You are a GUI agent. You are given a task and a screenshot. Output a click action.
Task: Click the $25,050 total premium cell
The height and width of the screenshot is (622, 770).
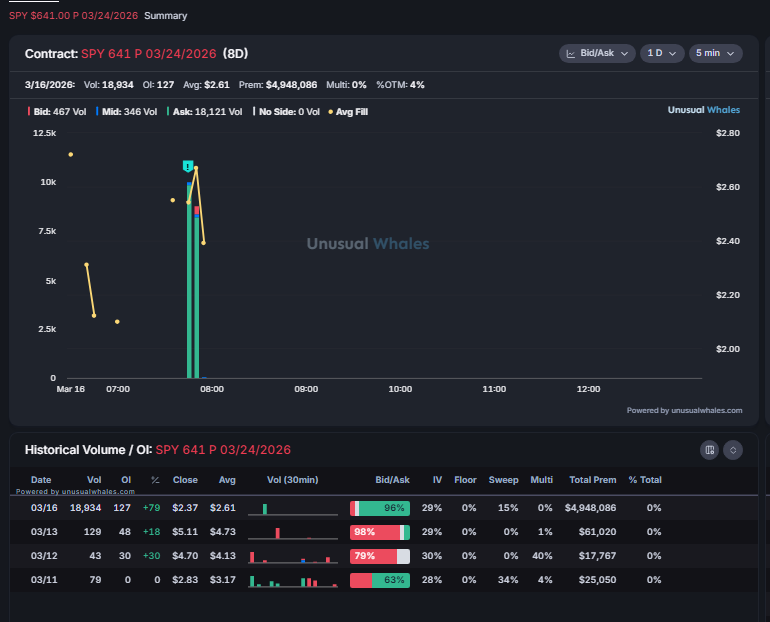597,580
